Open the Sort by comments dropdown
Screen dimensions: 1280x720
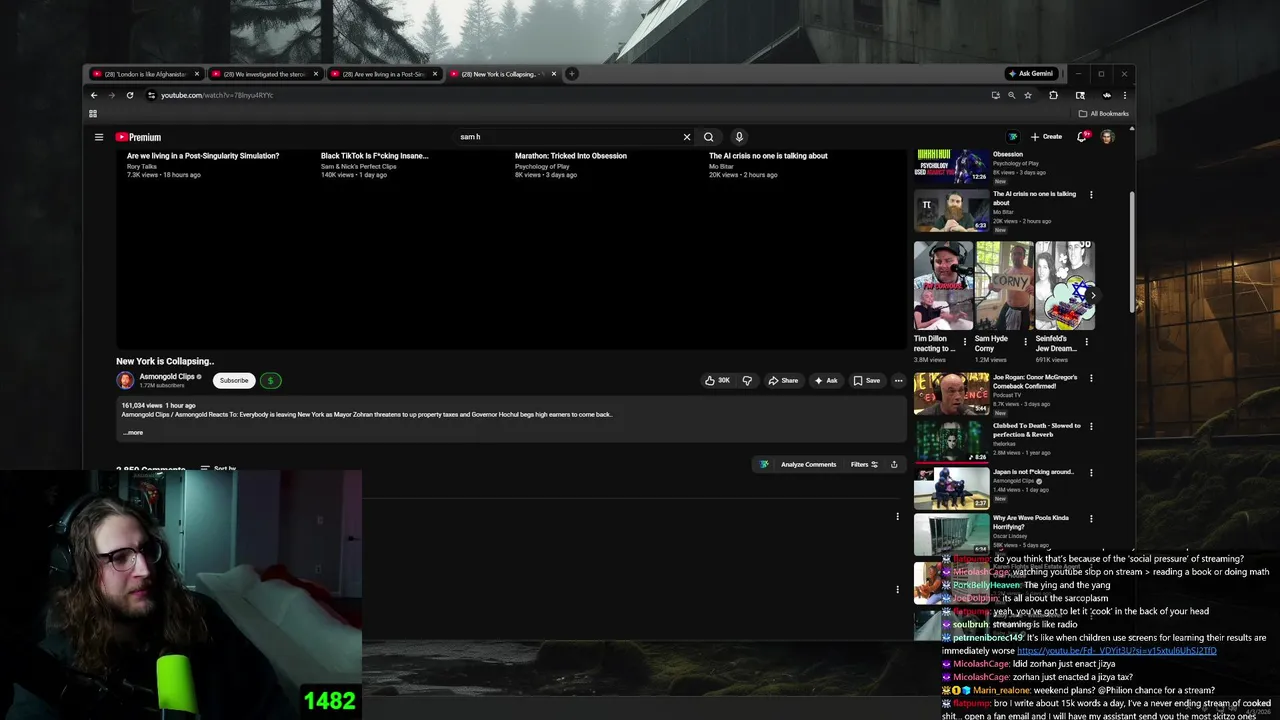(x=218, y=468)
